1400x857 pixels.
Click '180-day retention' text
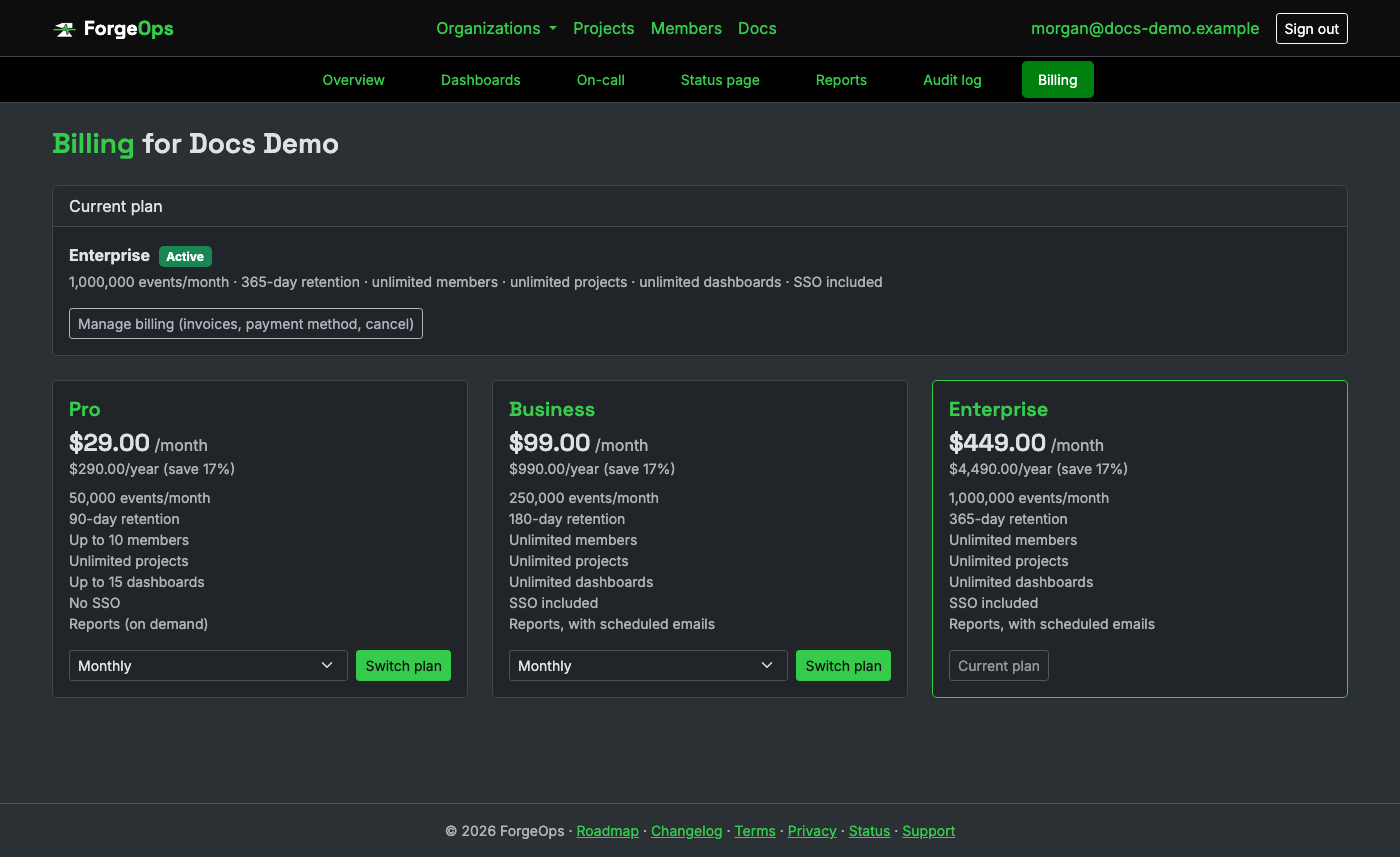point(567,519)
